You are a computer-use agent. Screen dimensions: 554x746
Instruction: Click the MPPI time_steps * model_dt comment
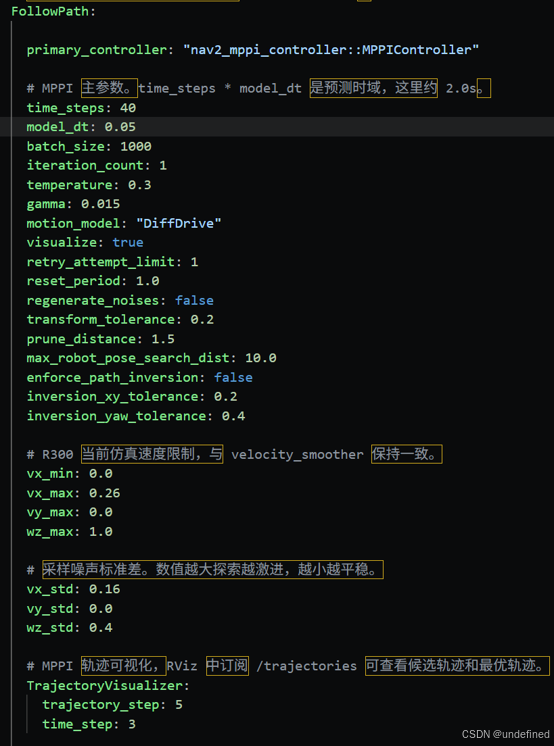tap(258, 88)
